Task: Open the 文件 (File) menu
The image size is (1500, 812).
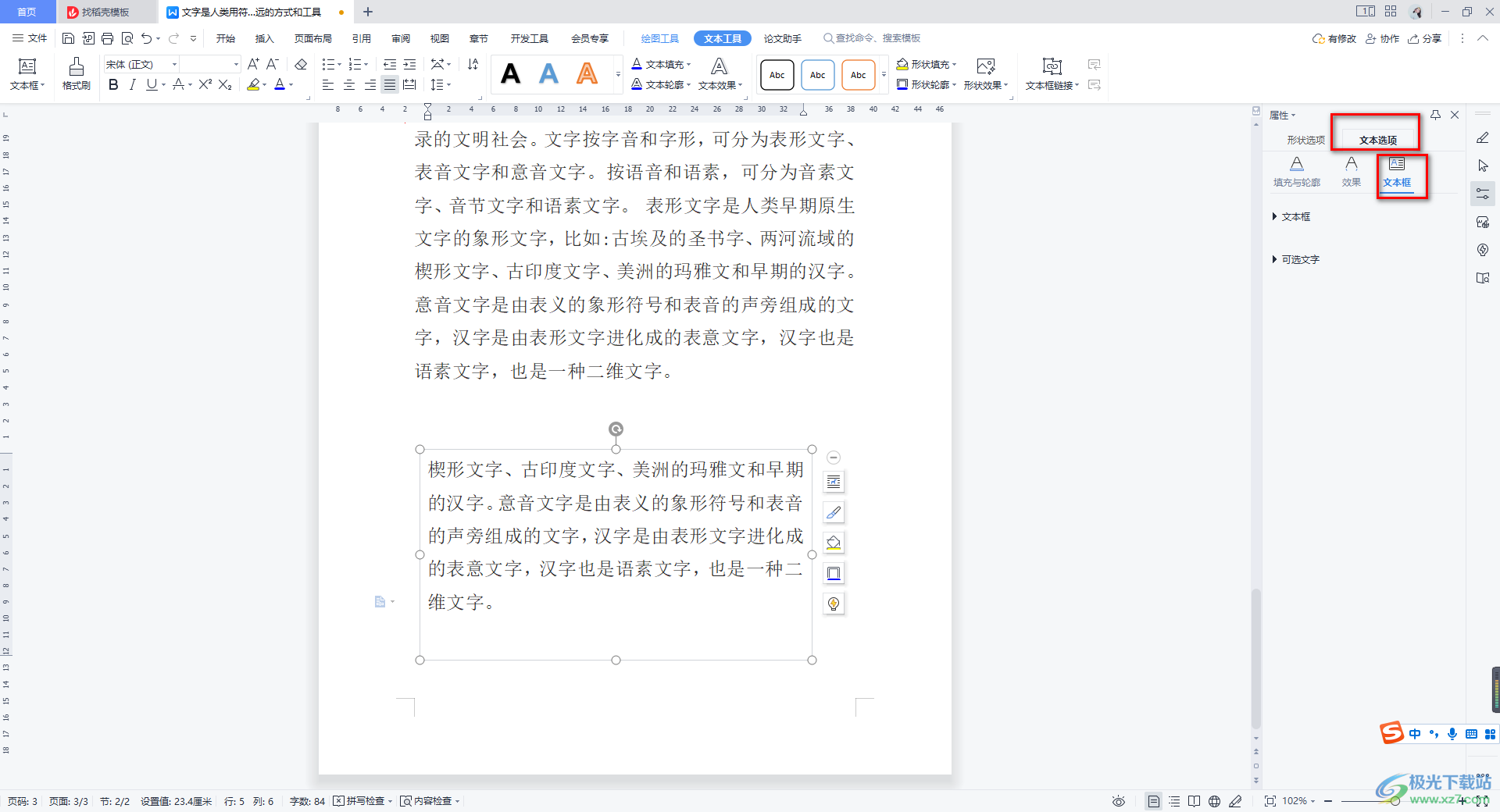Action: (30, 38)
